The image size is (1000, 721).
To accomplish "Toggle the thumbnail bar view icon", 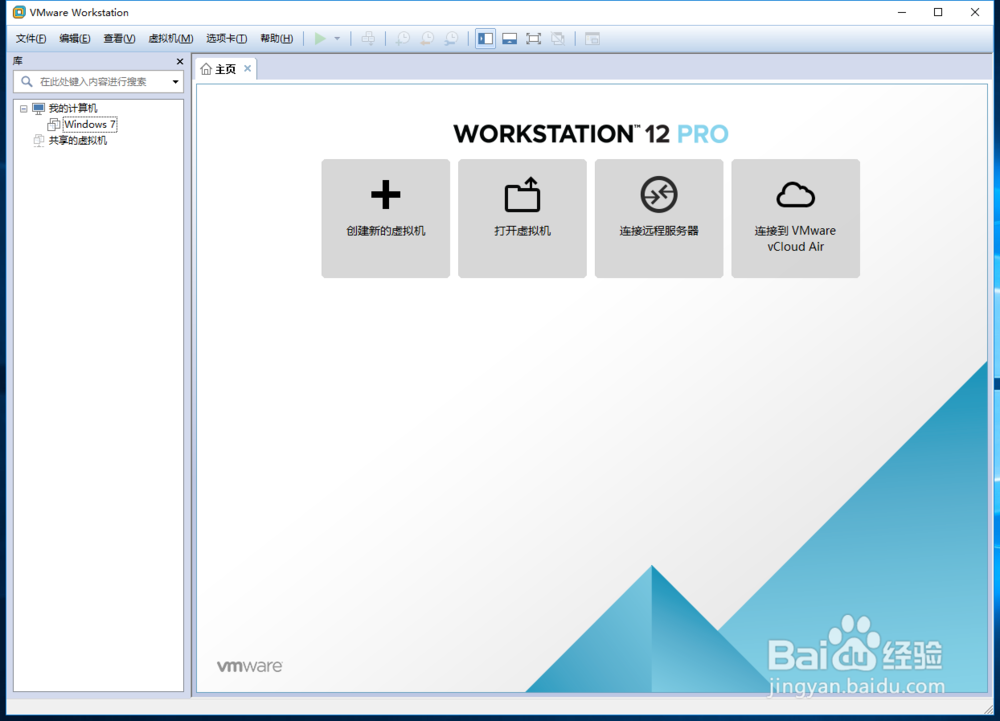I will tap(510, 39).
